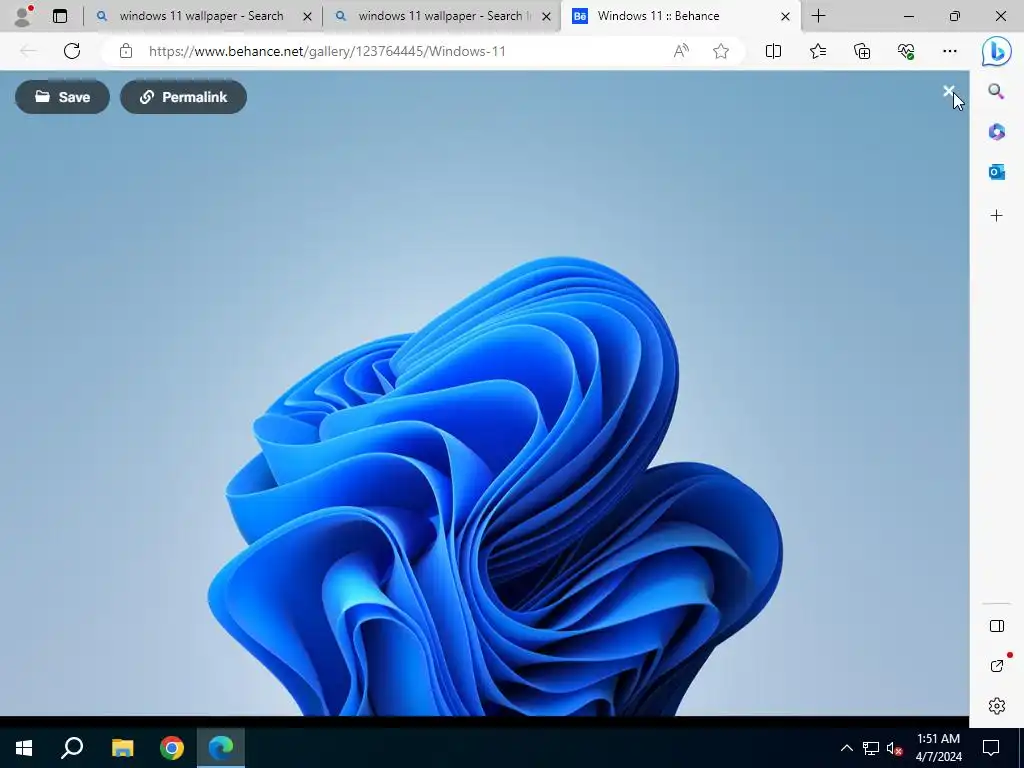Image resolution: width=1024 pixels, height=768 pixels.
Task: Open the Favorites list icon
Action: (818, 51)
